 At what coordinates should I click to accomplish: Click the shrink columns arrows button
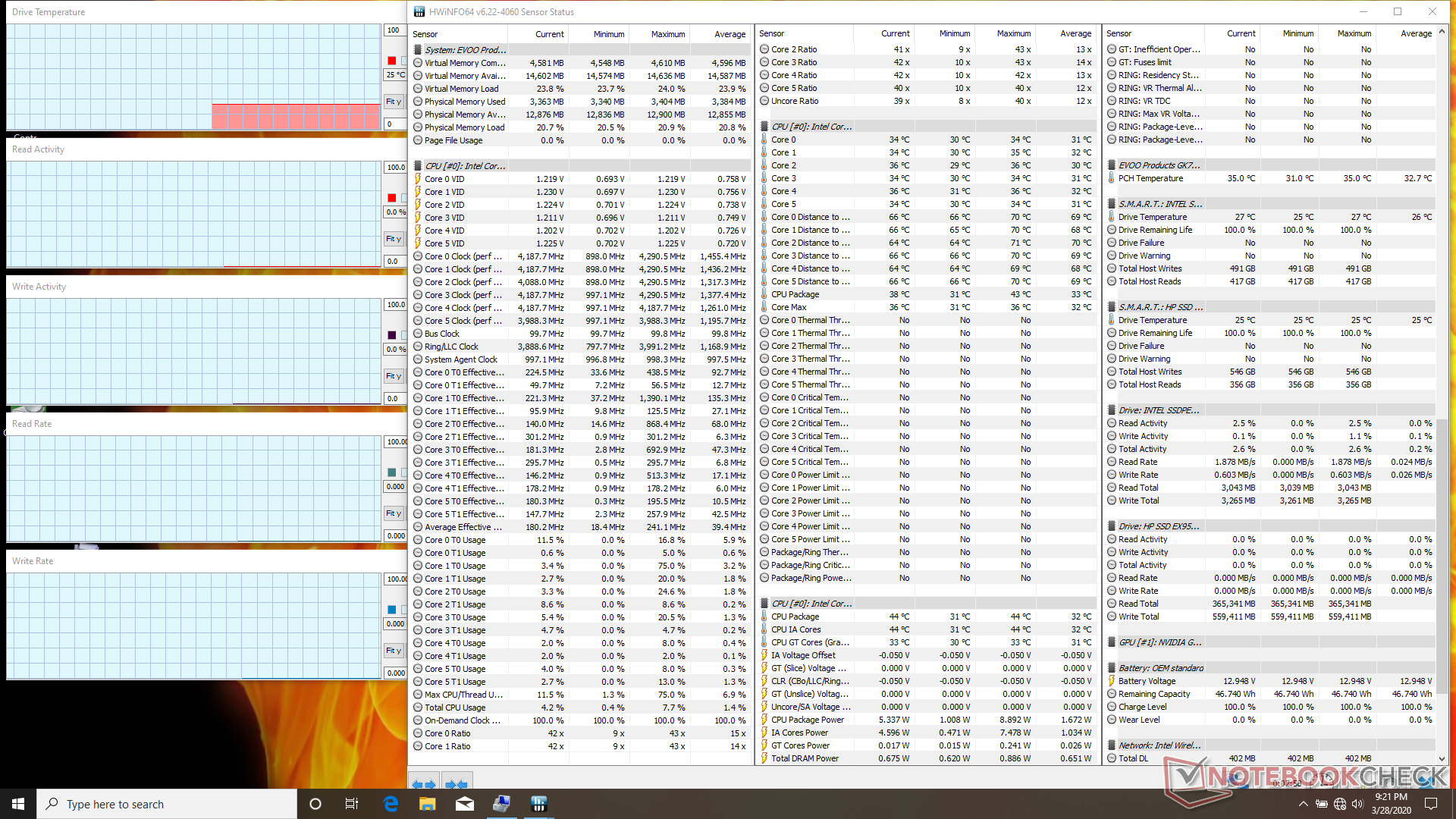click(x=456, y=783)
